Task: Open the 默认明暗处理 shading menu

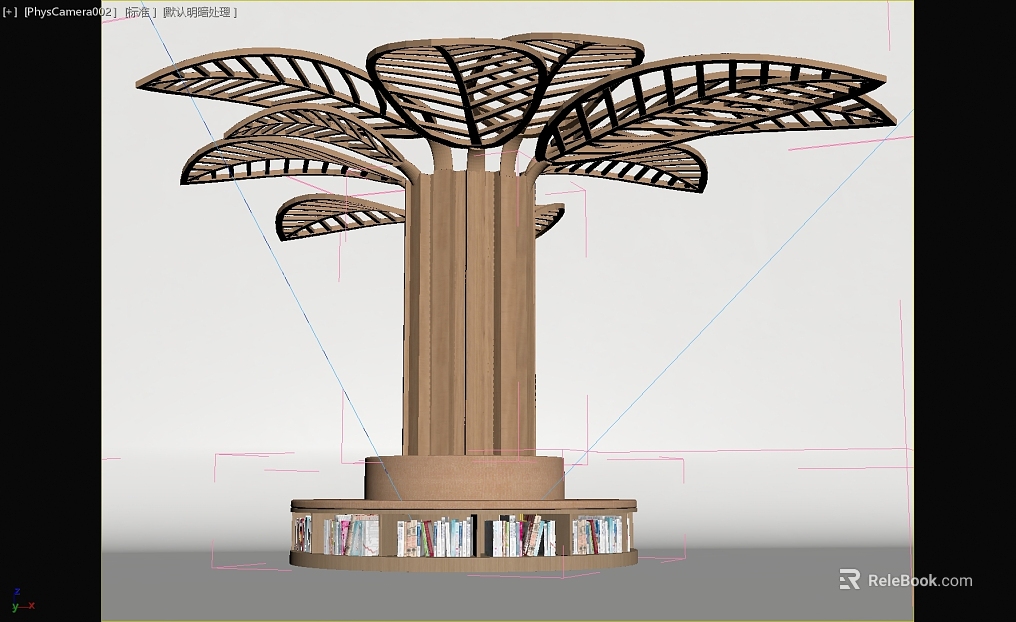Action: tap(200, 12)
